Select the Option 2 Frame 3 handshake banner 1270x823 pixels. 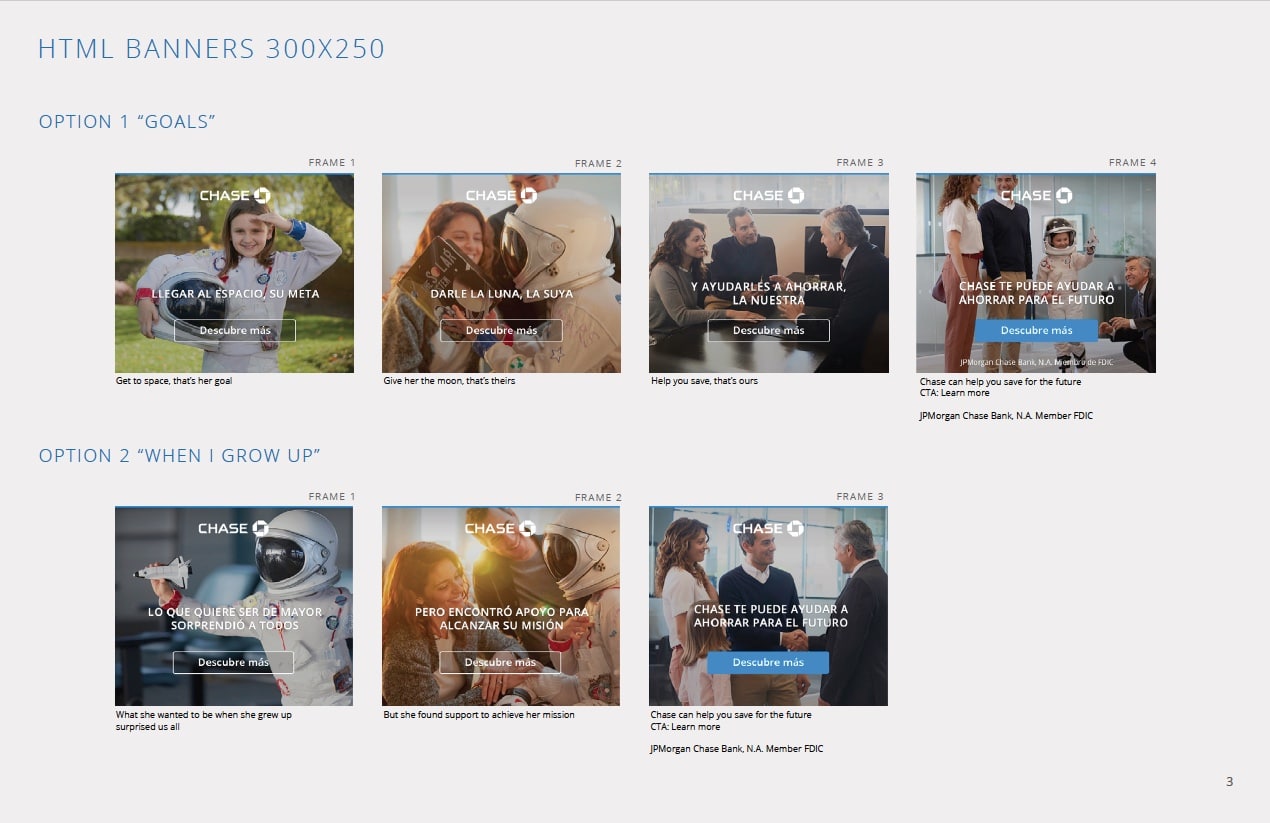(768, 606)
